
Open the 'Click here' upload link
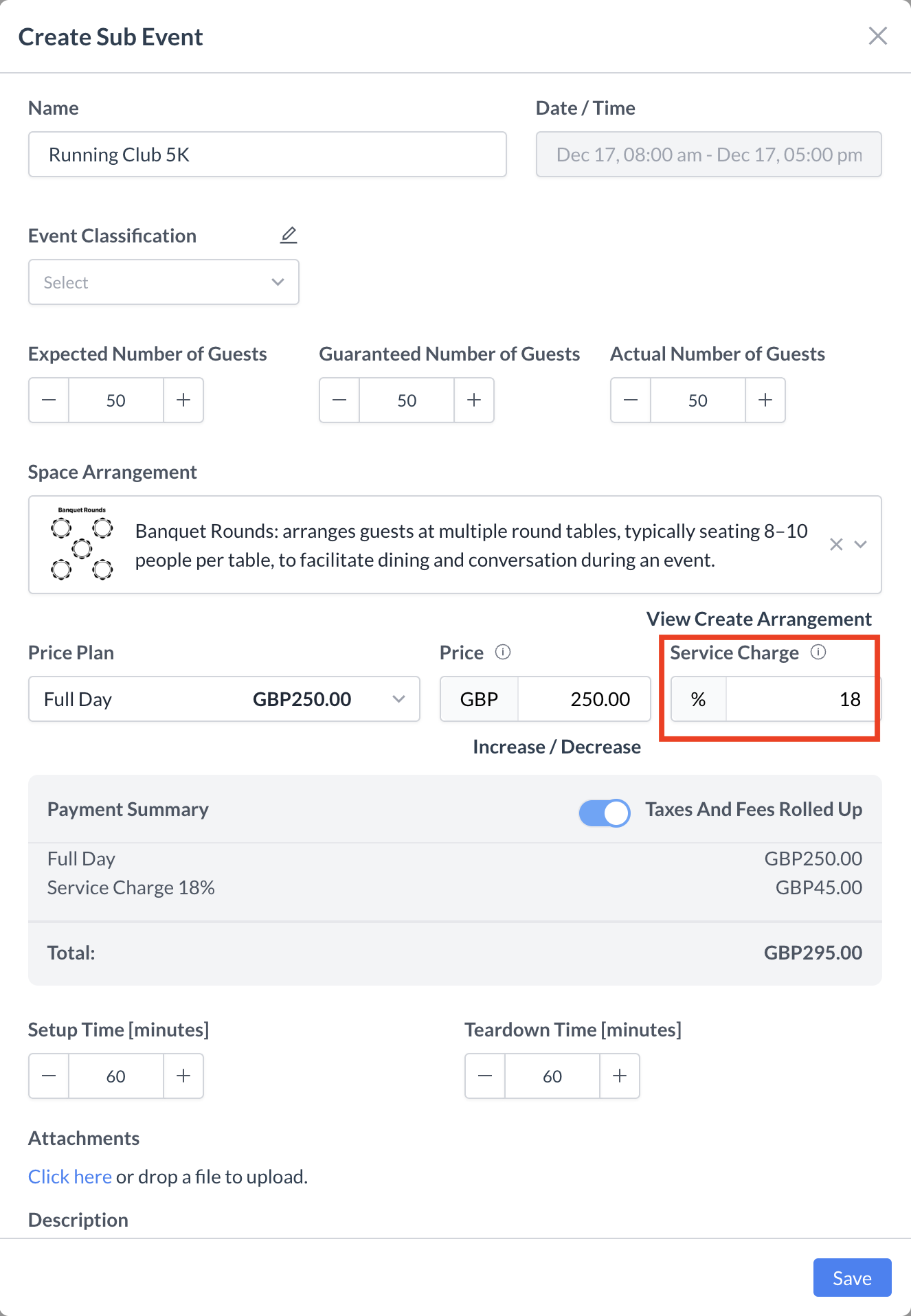pos(70,1177)
